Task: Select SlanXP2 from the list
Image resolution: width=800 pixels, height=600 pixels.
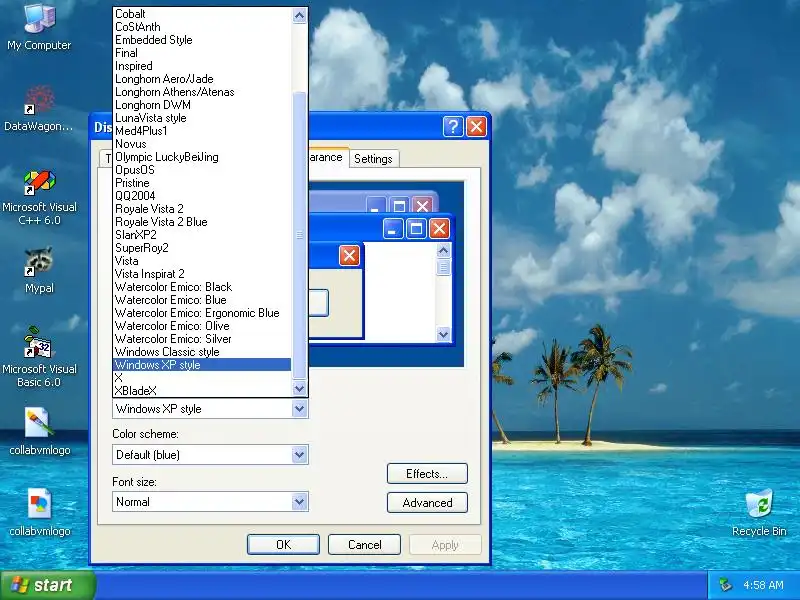Action: pyautogui.click(x=202, y=235)
